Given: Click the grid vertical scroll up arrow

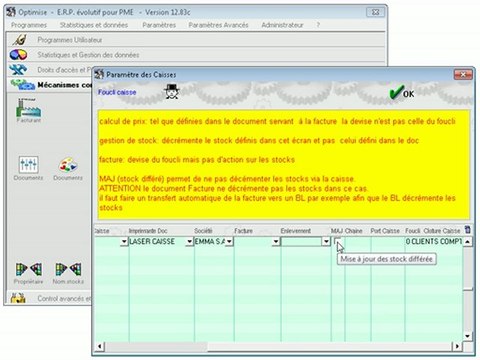Looking at the screenshot, I should pyautogui.click(x=468, y=241).
